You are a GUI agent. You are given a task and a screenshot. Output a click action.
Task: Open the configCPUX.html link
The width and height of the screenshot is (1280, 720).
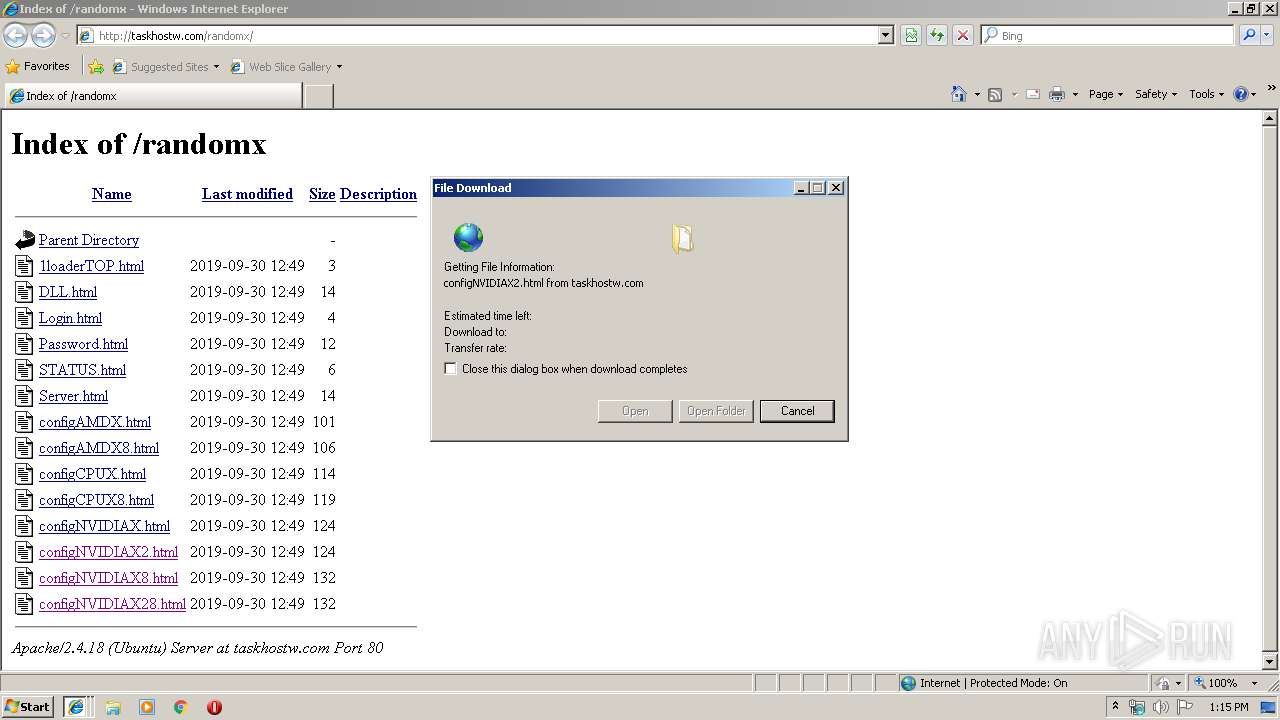click(x=92, y=474)
